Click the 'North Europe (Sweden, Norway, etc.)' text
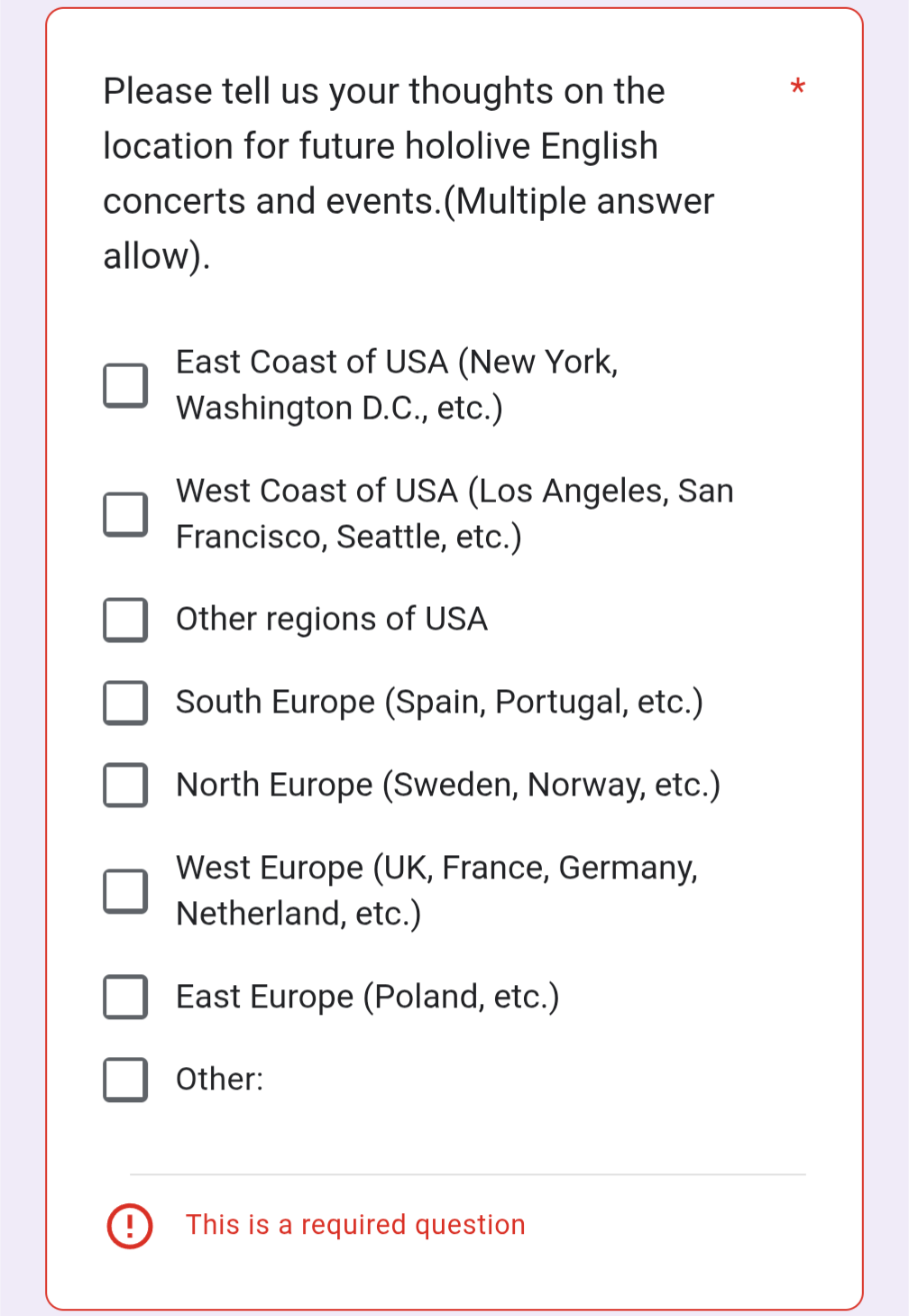Image resolution: width=909 pixels, height=1316 pixels. tap(448, 785)
